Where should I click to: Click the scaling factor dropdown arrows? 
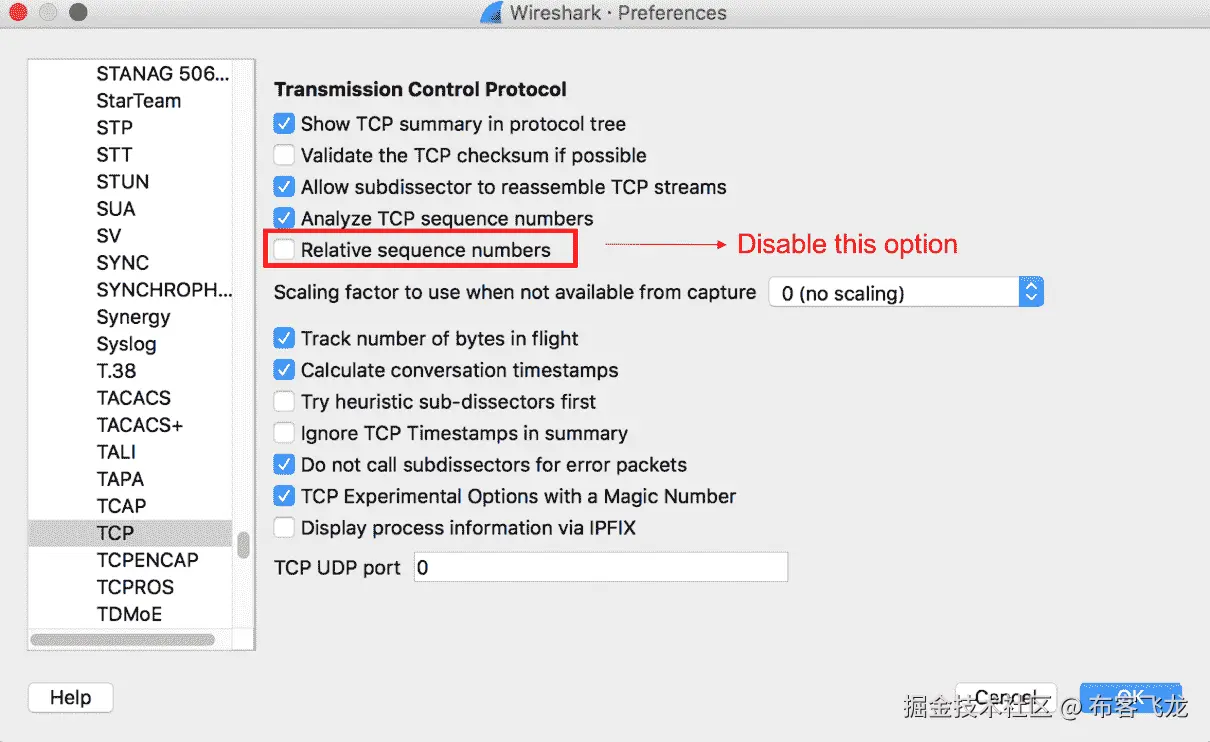tap(1031, 293)
